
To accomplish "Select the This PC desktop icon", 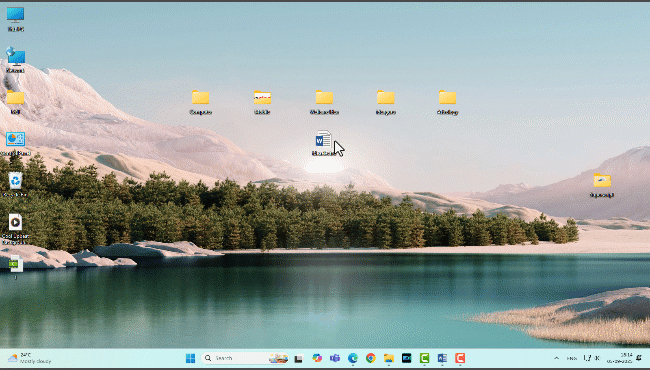I will tap(15, 19).
